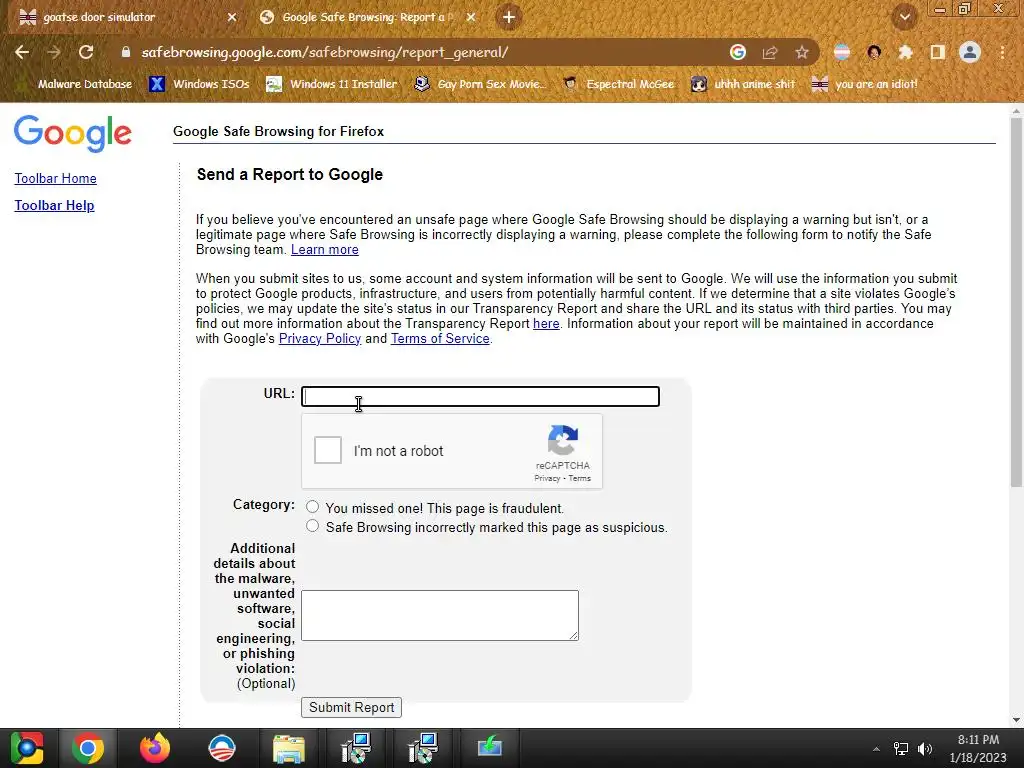Open the Toolbar Home link

click(56, 178)
